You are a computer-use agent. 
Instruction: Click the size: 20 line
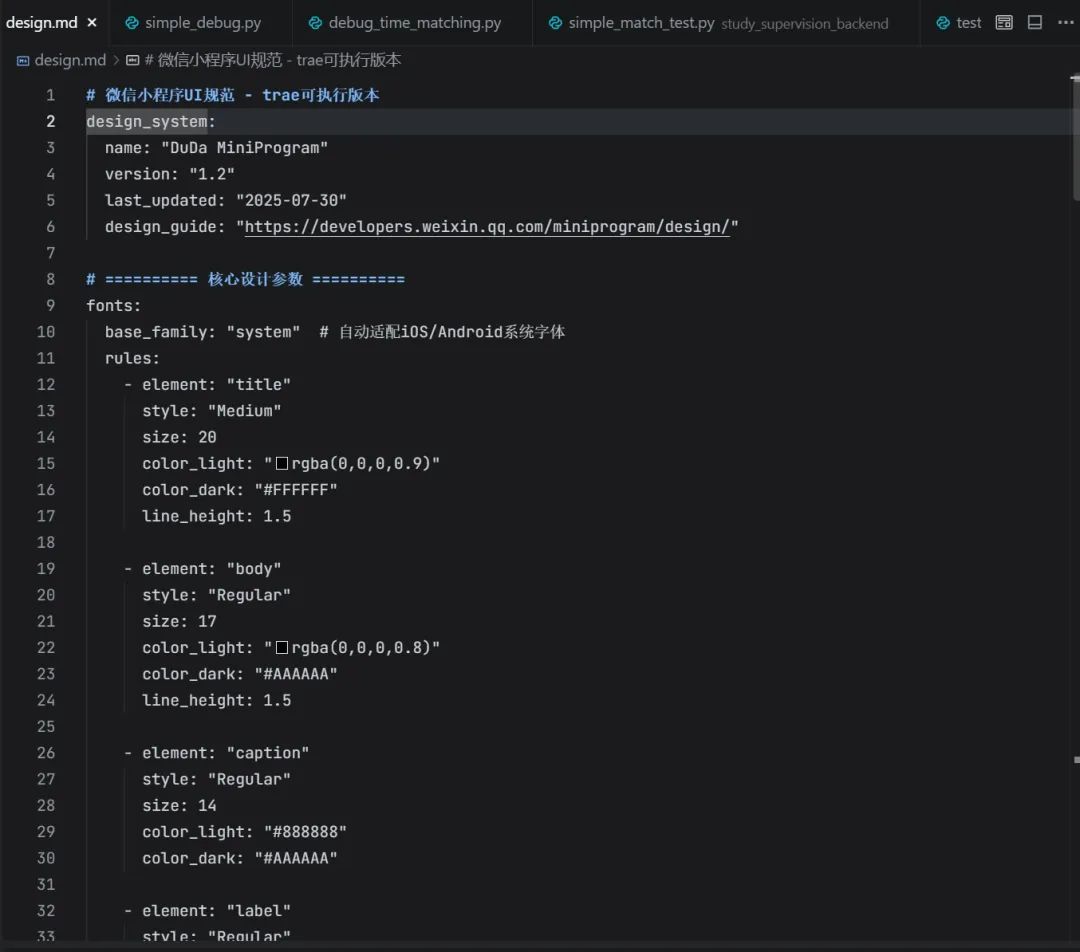(179, 437)
